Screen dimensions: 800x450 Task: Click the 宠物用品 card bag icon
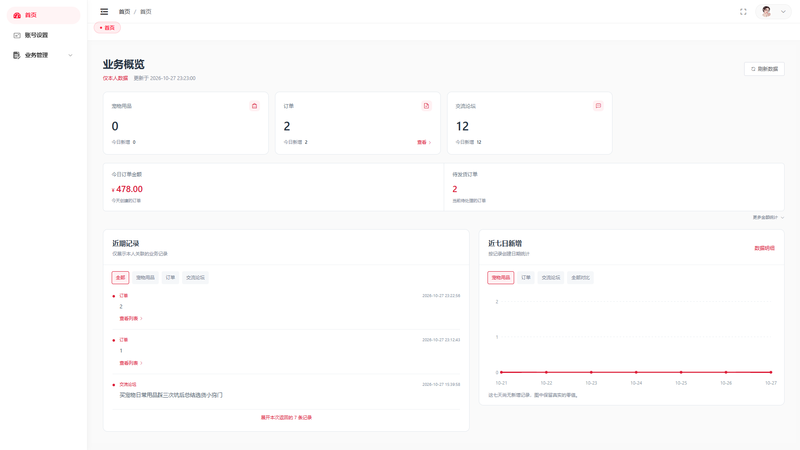click(254, 106)
